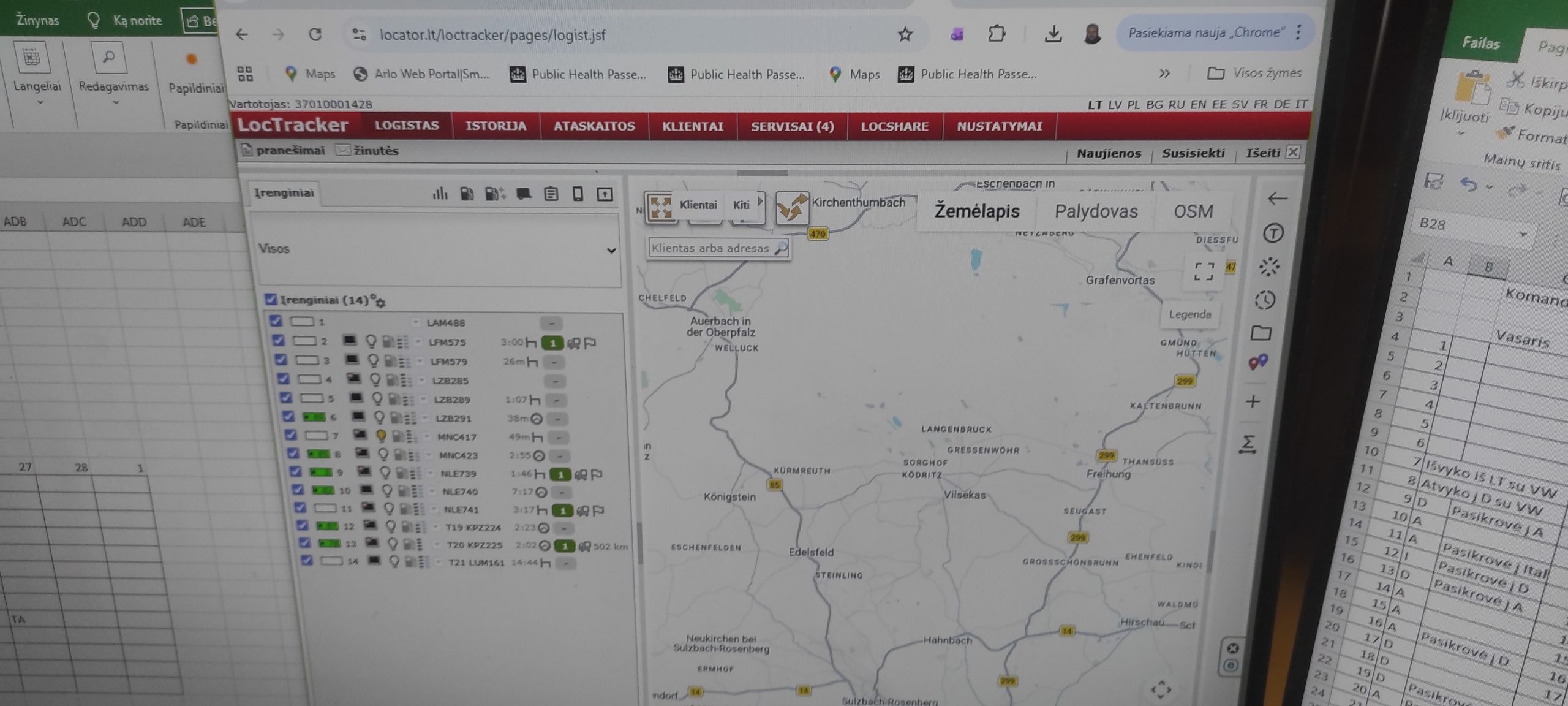Click the fit-to-screen arrows map icon

[660, 207]
